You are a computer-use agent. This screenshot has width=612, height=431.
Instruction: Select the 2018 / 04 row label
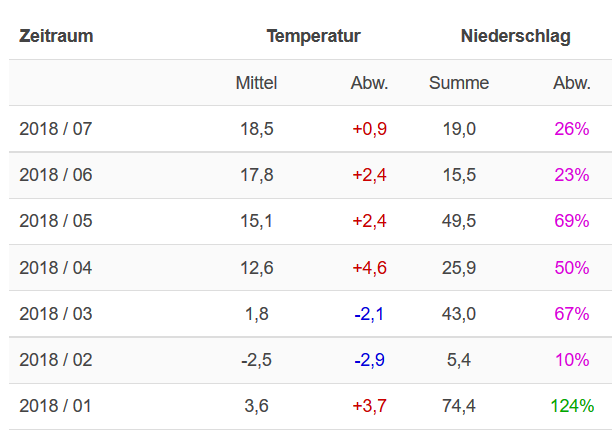pyautogui.click(x=56, y=267)
